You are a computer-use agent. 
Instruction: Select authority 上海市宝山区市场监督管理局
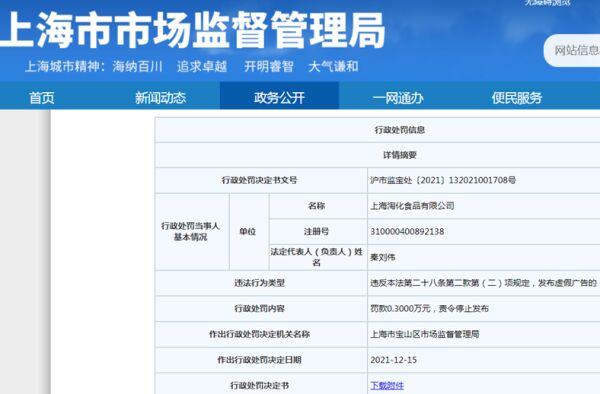(x=424, y=334)
